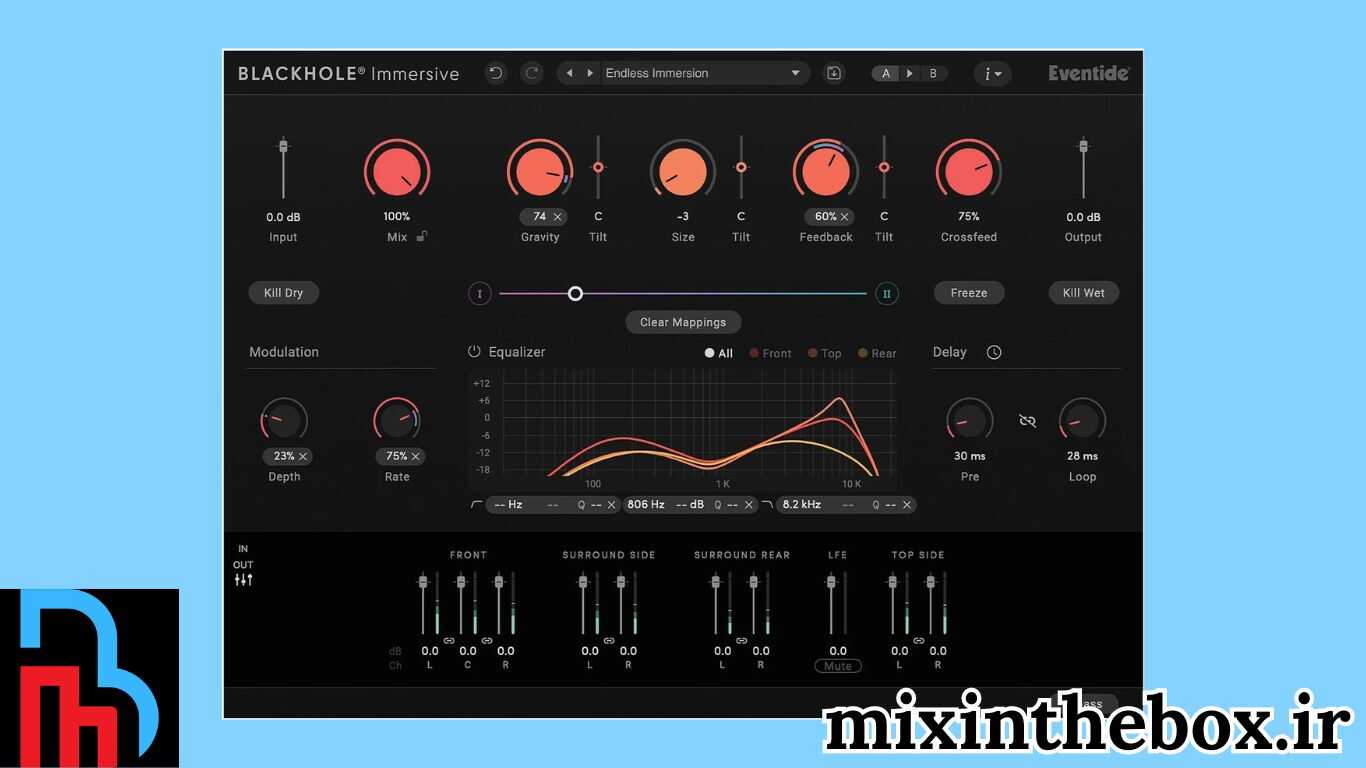This screenshot has height=768, width=1366.
Task: Select the All EQ channel option
Action: click(x=719, y=353)
